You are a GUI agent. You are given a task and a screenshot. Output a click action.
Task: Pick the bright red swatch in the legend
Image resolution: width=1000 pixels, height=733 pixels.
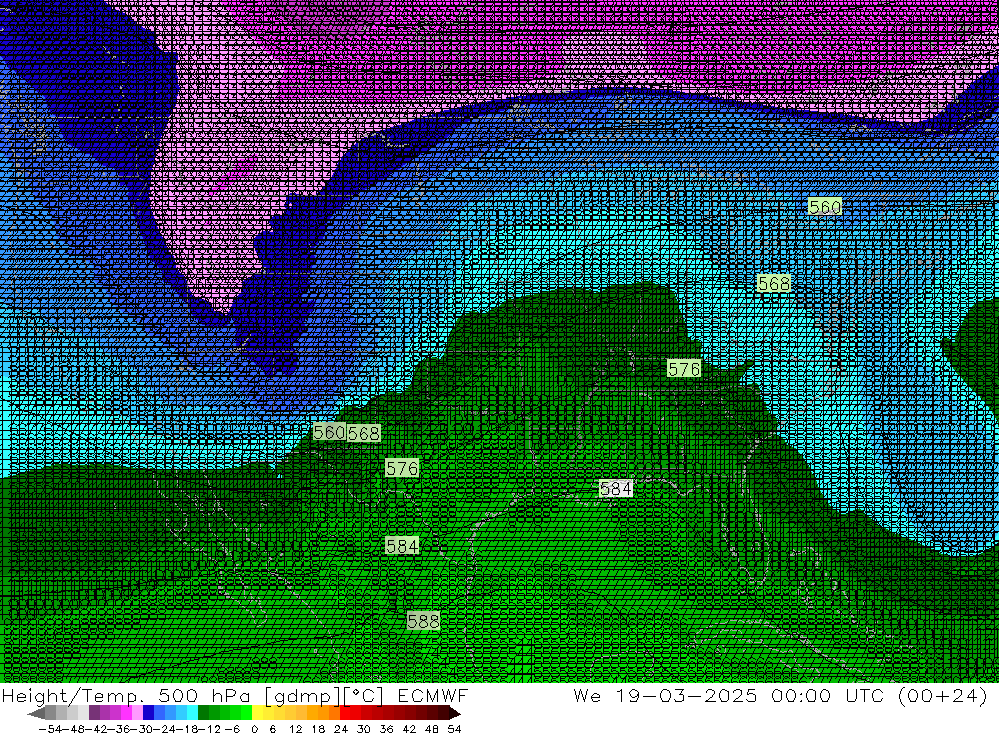click(x=345, y=713)
